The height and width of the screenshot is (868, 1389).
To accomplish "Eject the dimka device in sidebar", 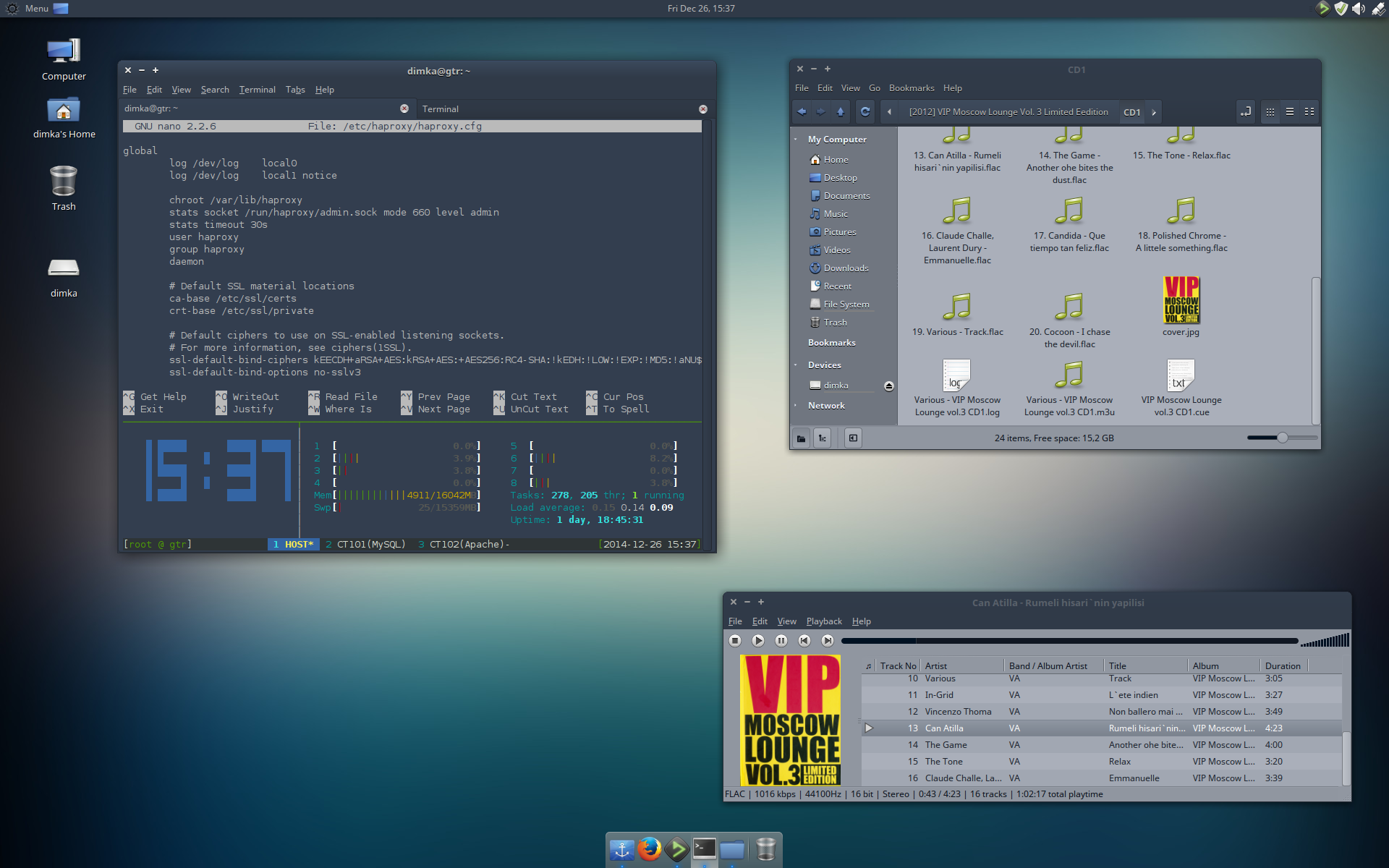I will click(x=889, y=386).
